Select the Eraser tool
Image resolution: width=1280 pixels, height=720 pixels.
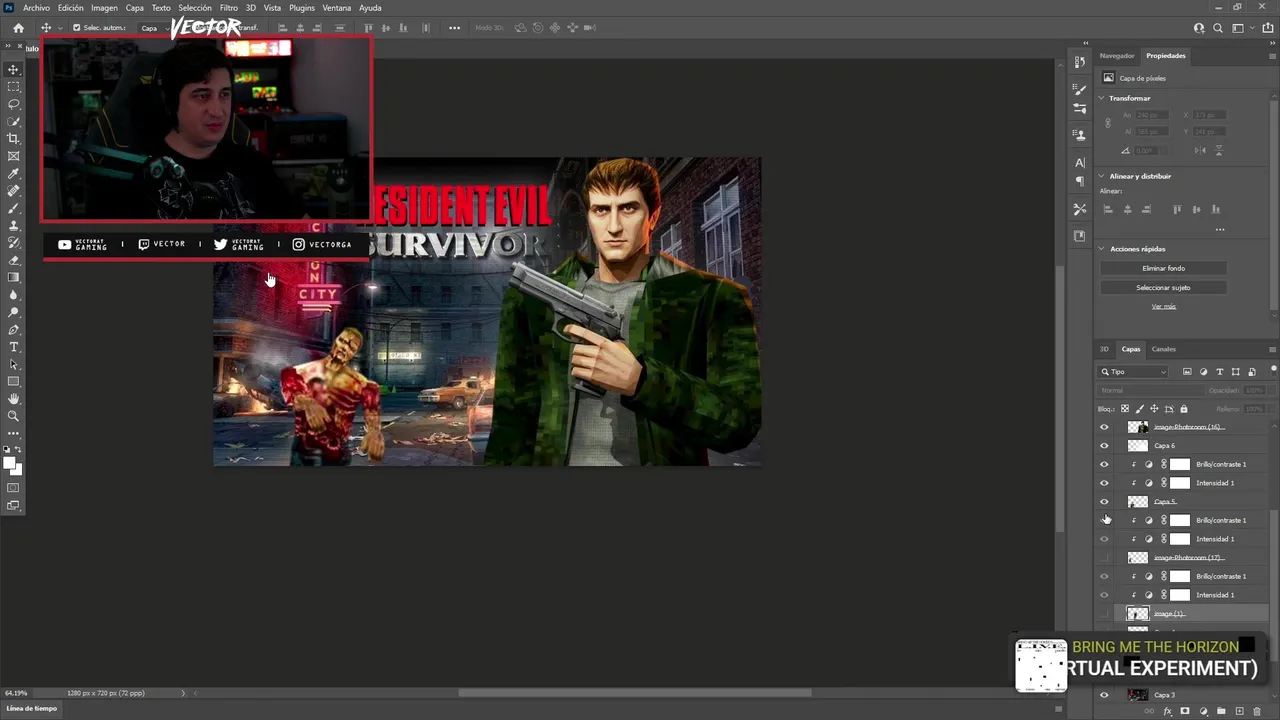14,260
